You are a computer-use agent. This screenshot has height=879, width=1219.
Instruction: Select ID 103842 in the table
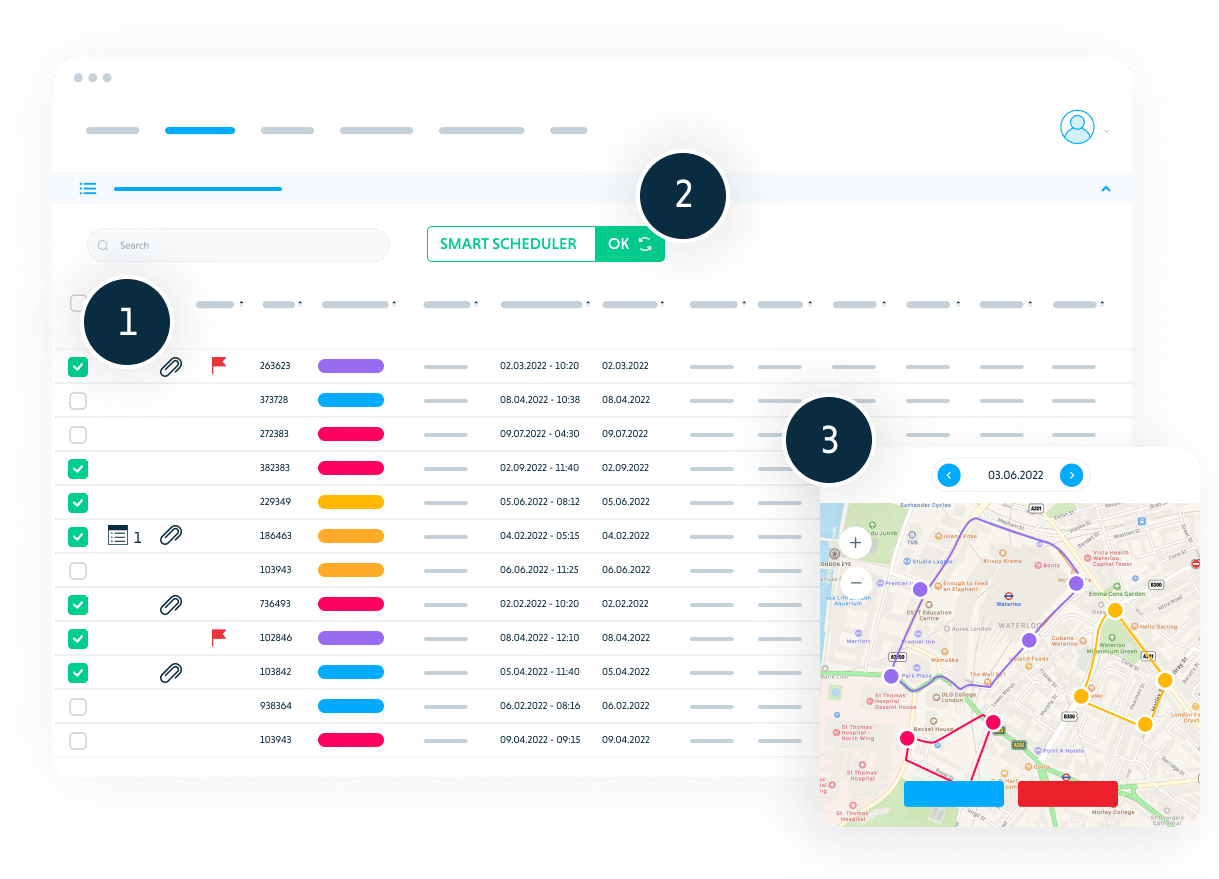pos(274,672)
